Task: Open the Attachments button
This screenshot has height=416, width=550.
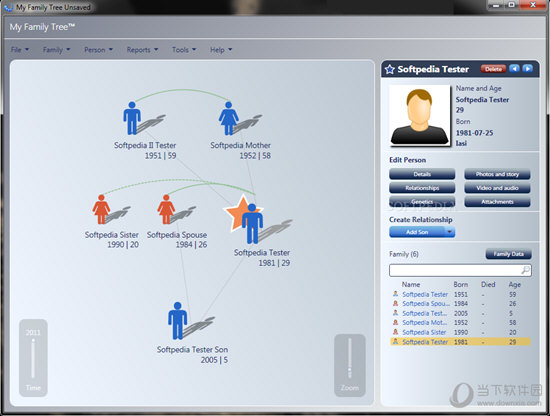Action: point(497,202)
